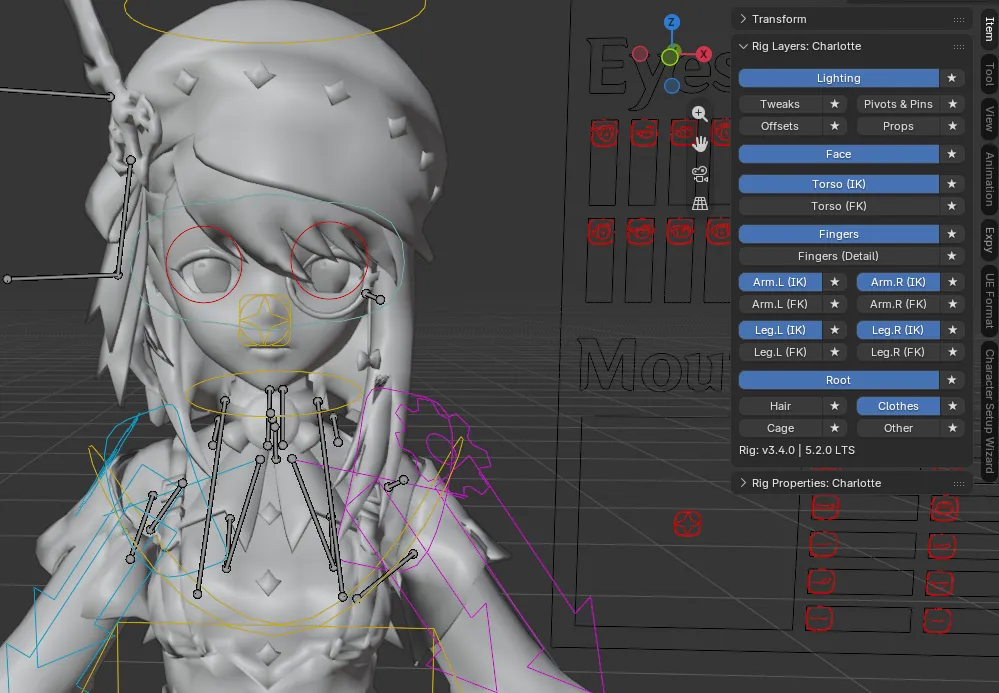Image resolution: width=999 pixels, height=693 pixels.
Task: Click the star beside Clothes
Action: [x=952, y=406]
